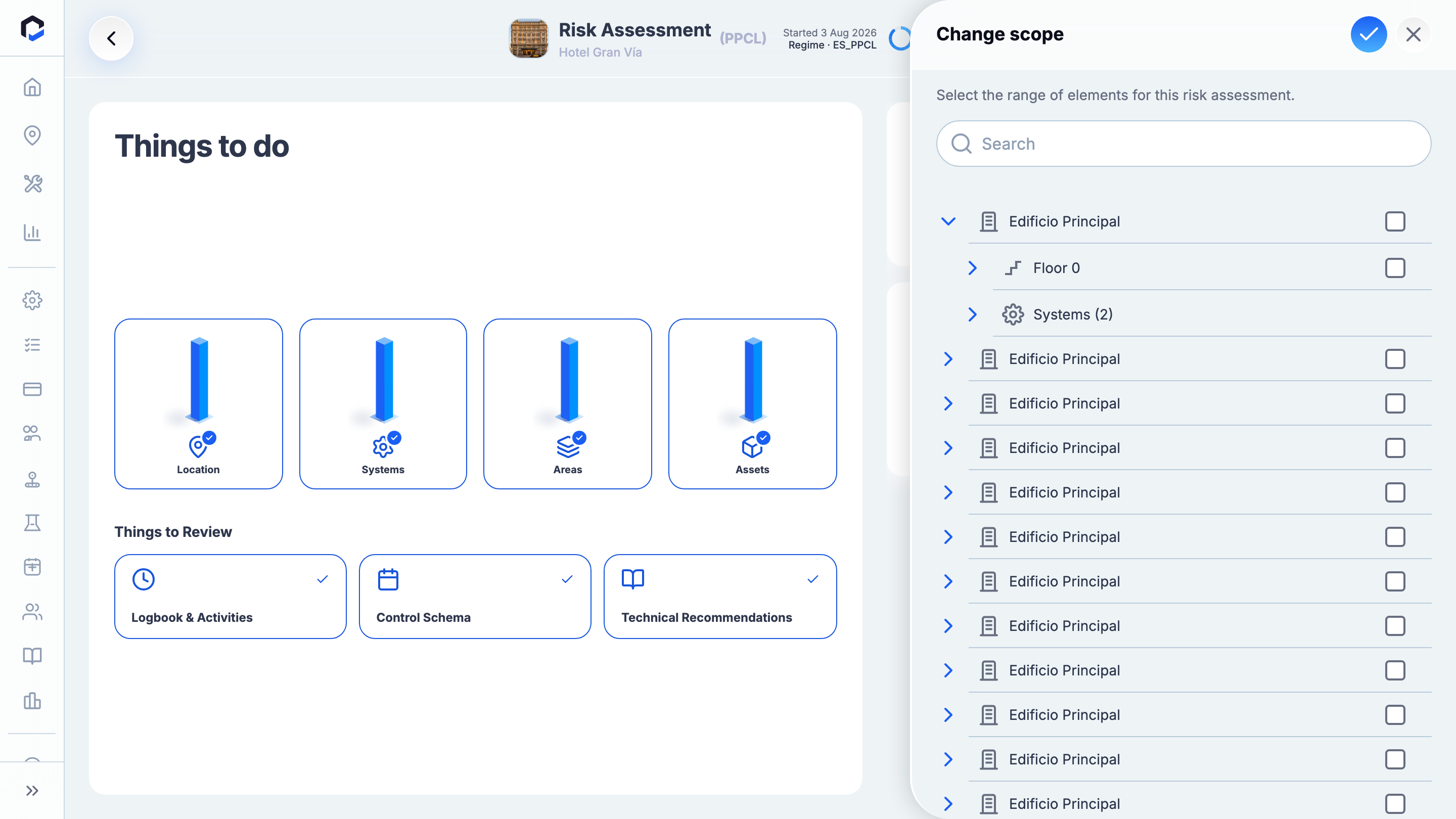Click the Risk Assessment title
Viewport: 1456px width, 819px height.
pos(635,30)
